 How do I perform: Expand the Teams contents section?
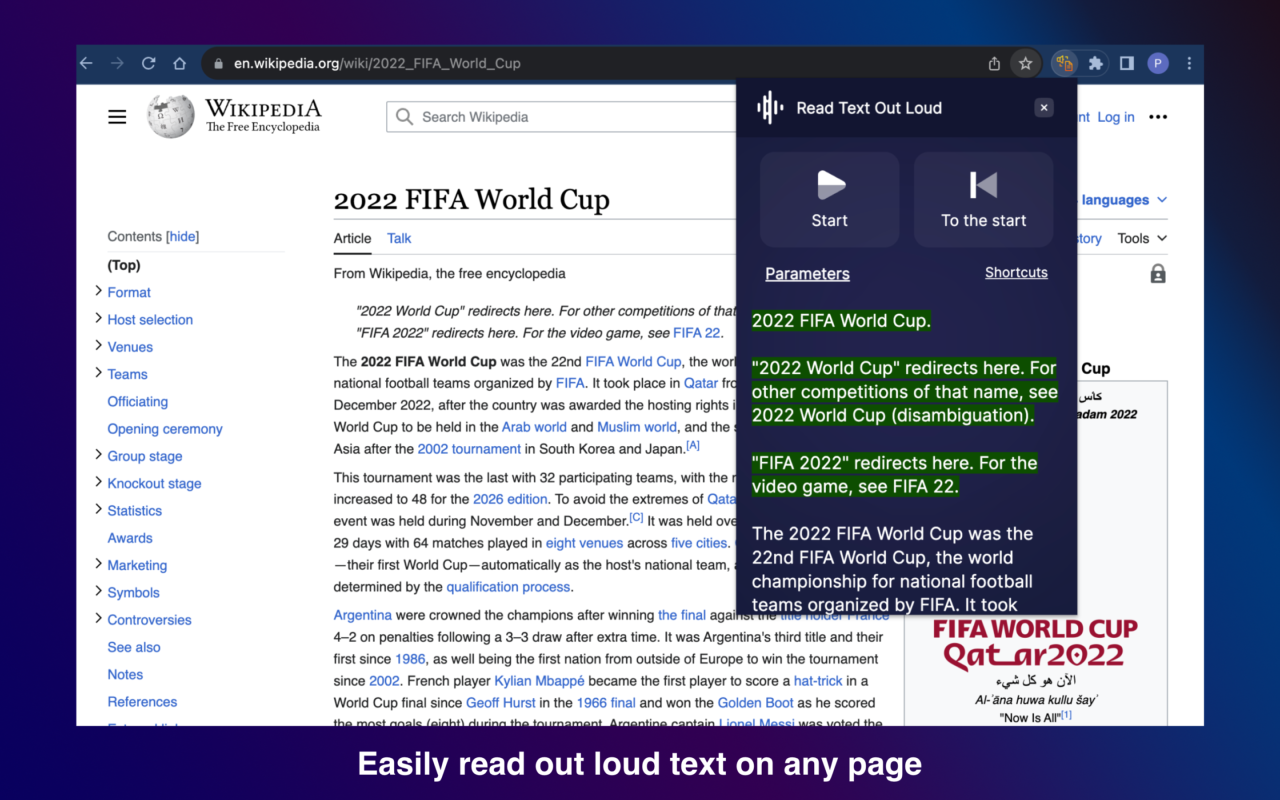pos(99,373)
